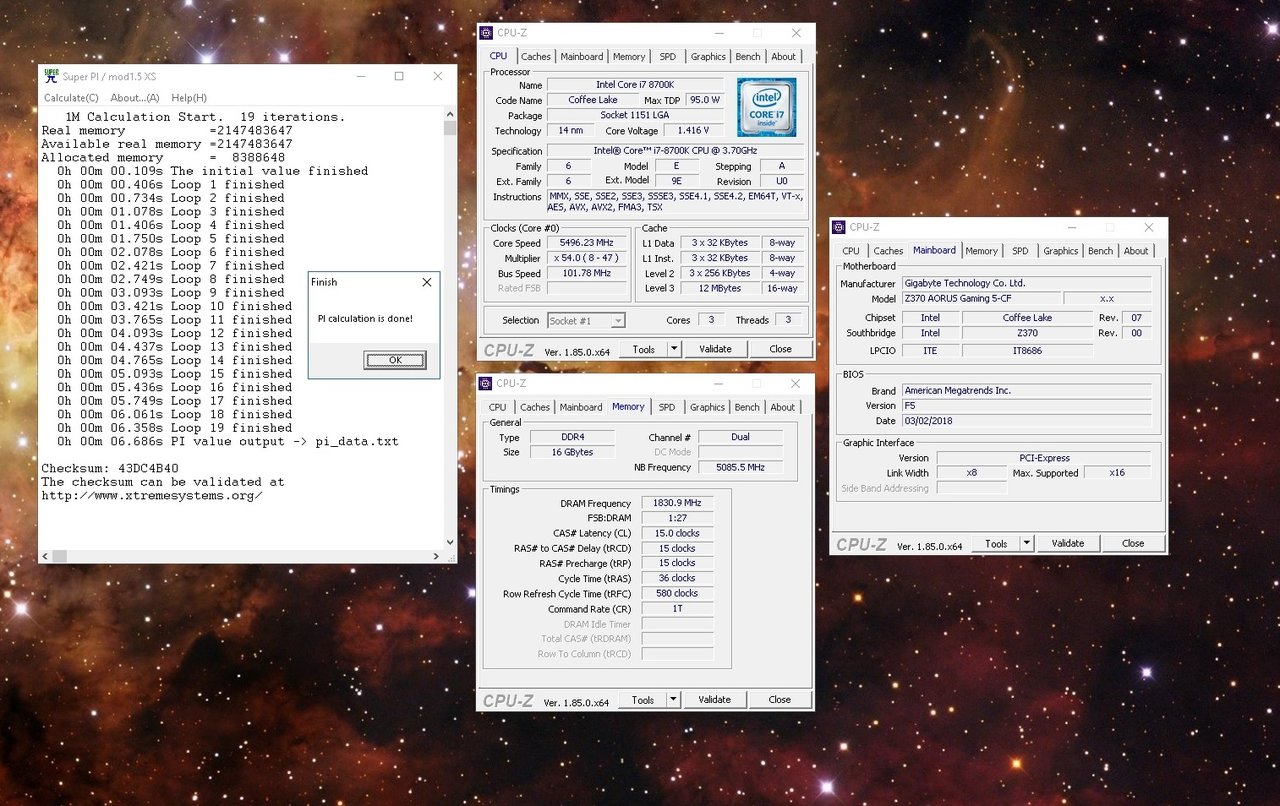Click the Command Rate value 1T
Image resolution: width=1280 pixels, height=806 pixels.
(678, 608)
